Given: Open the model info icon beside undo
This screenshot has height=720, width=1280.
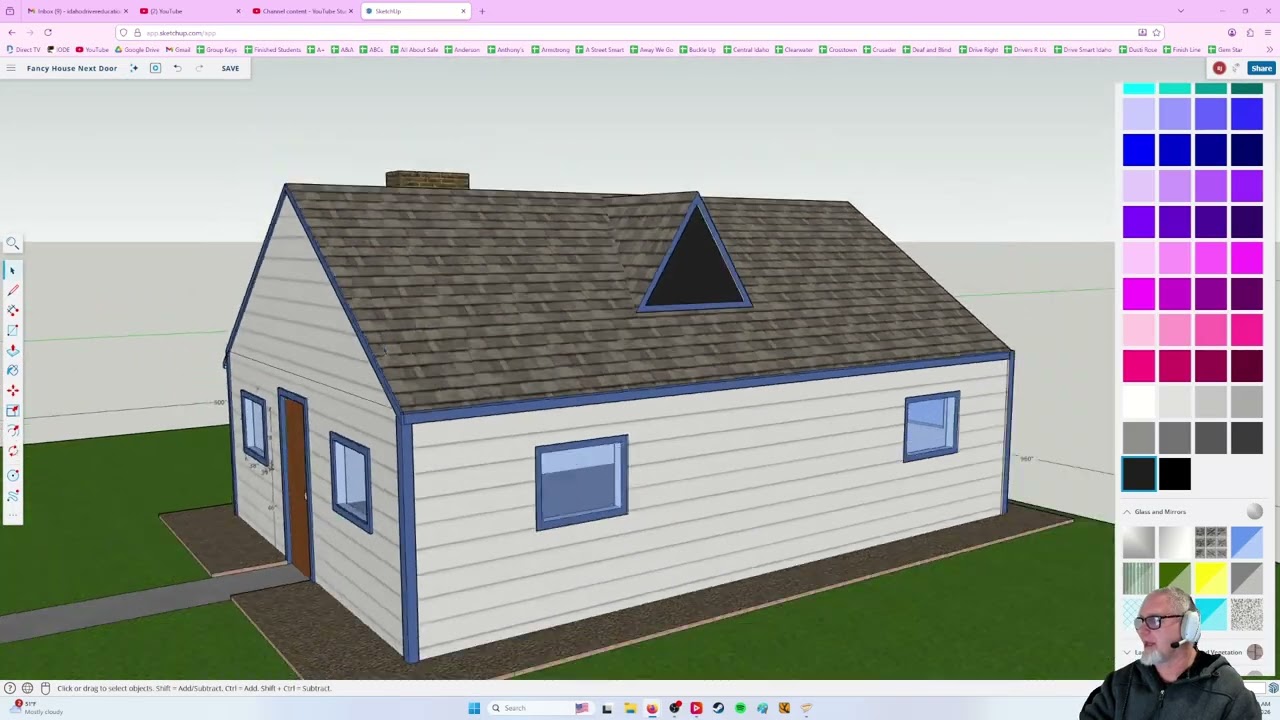Looking at the screenshot, I should tap(155, 68).
